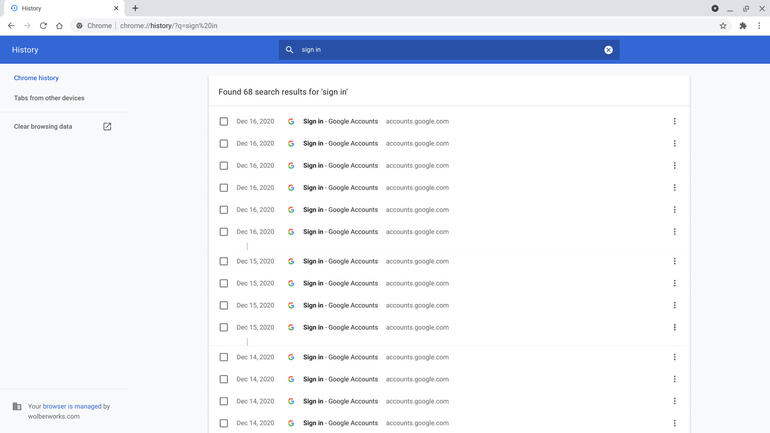Open the 'browser is managed' link

tap(71, 406)
